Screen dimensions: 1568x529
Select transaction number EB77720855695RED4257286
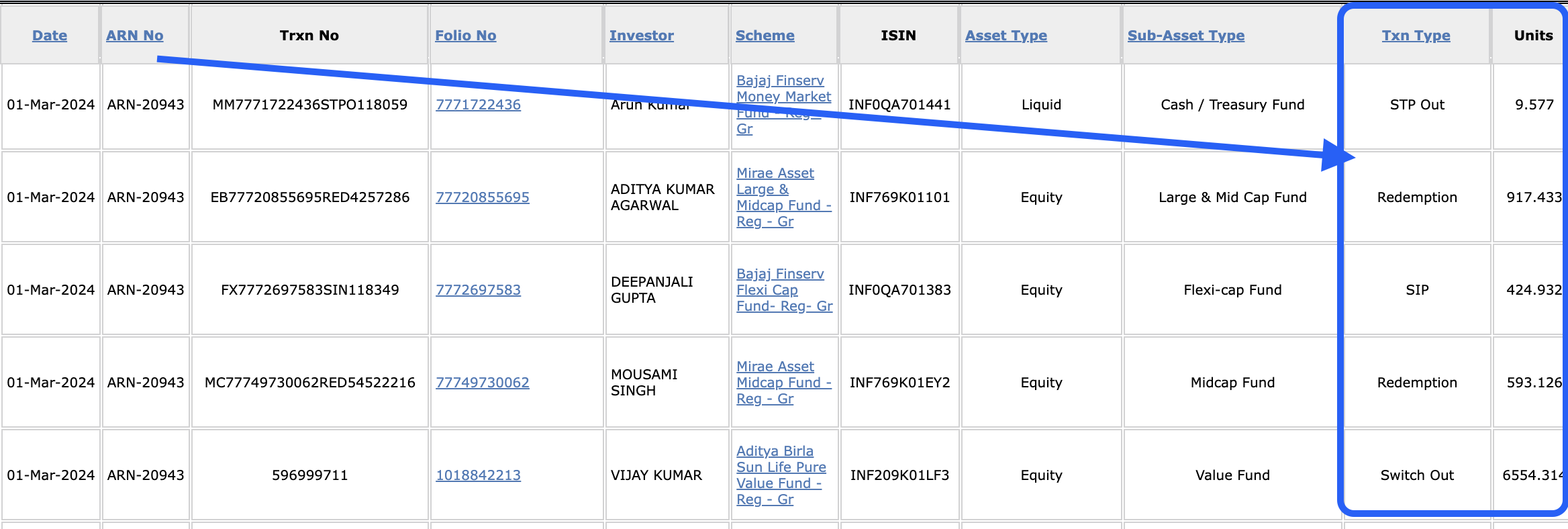coord(310,197)
